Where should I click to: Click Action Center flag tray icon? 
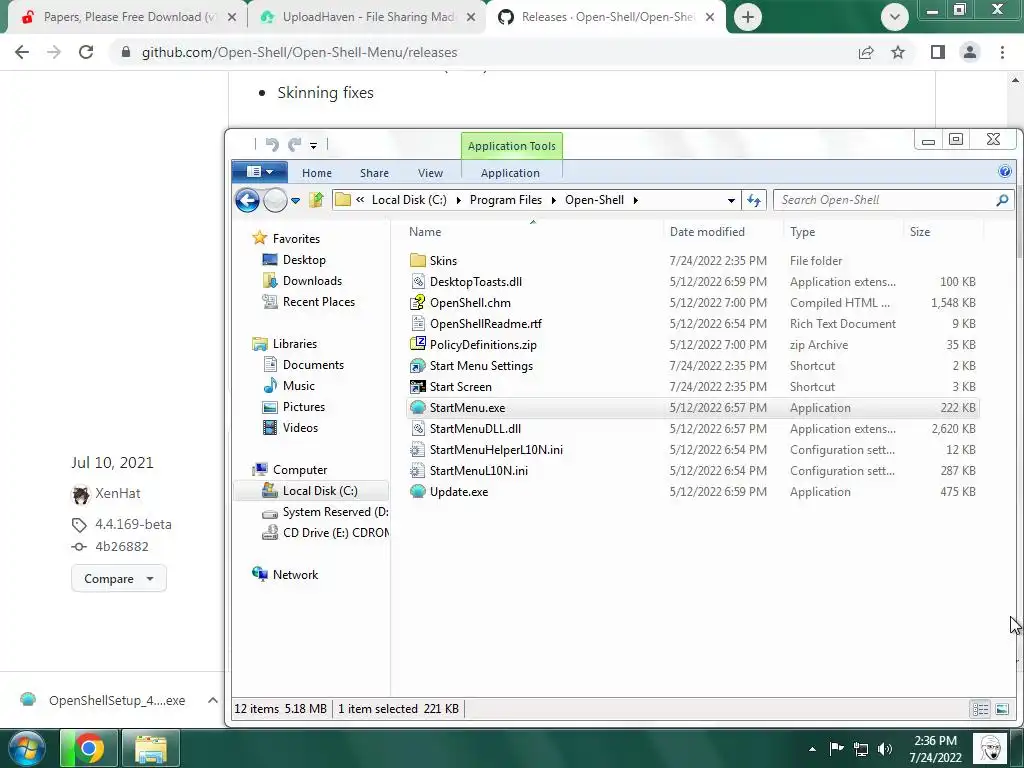point(837,749)
